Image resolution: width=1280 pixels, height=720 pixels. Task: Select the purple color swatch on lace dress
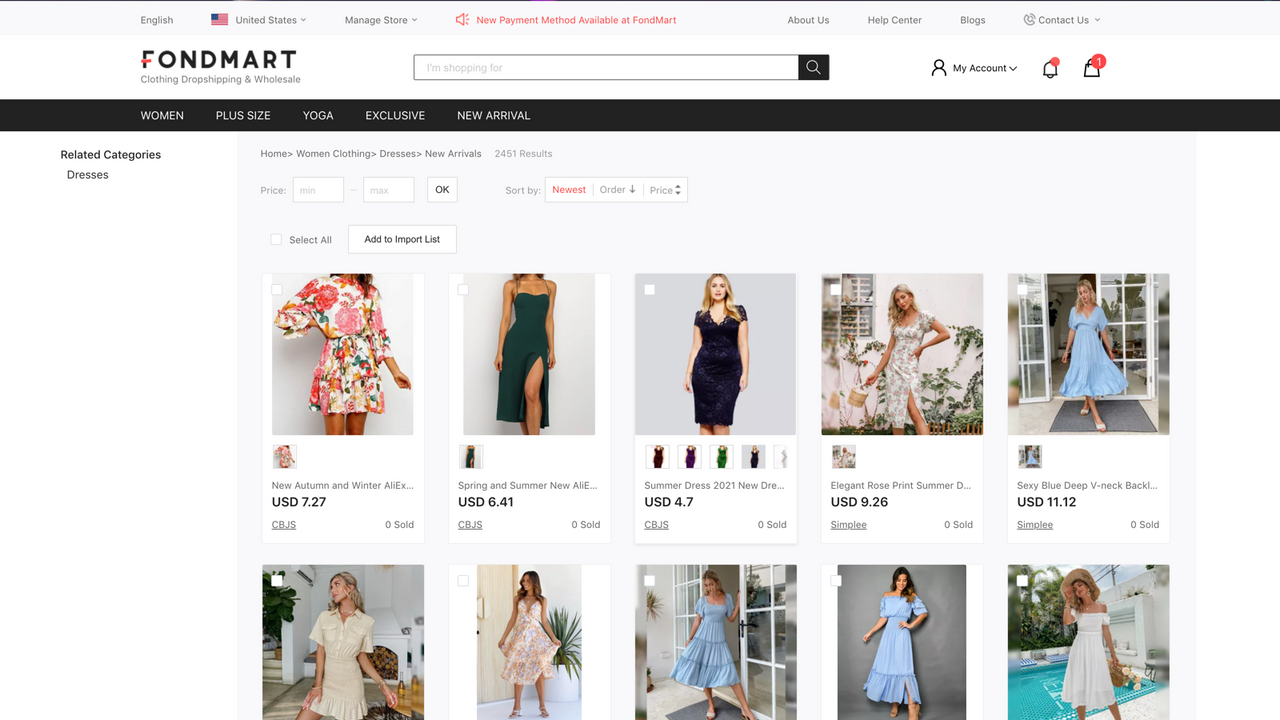(689, 456)
